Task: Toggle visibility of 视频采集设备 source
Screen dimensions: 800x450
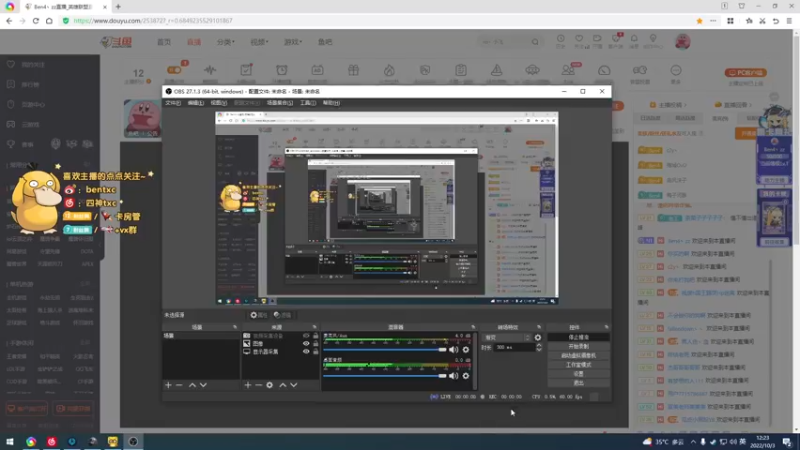Action: coord(306,336)
